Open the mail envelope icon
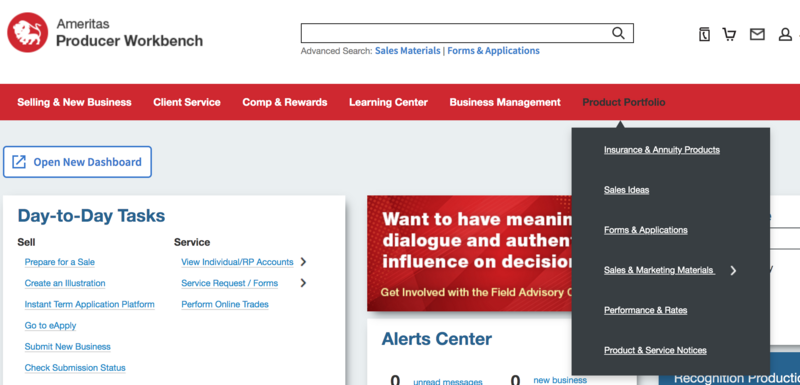 [x=757, y=34]
